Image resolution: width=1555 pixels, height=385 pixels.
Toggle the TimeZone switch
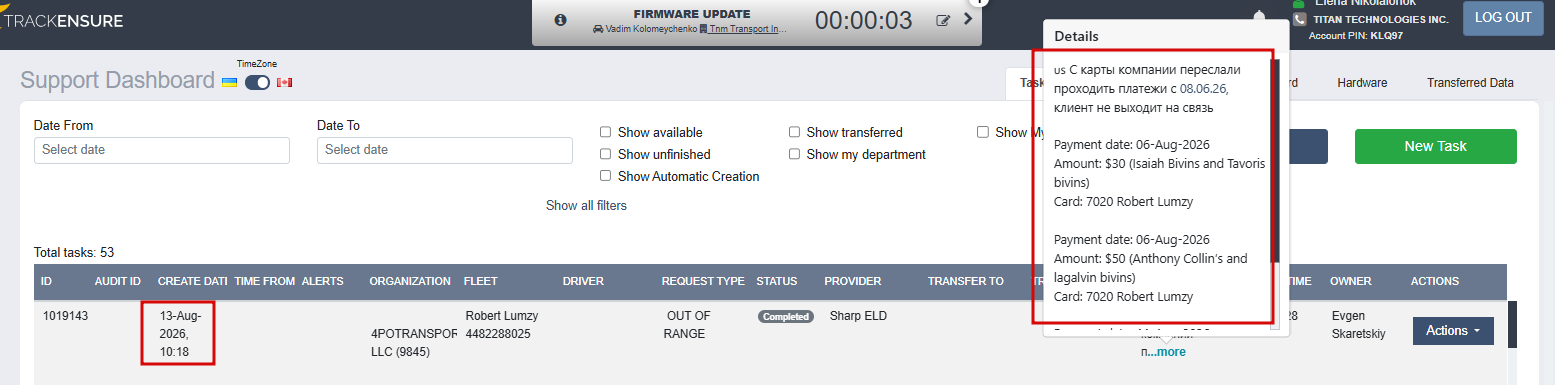point(257,82)
